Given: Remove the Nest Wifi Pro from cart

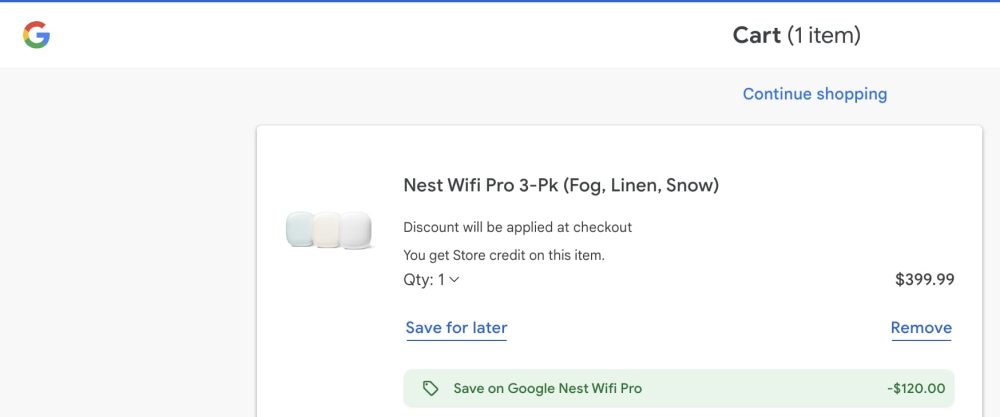Looking at the screenshot, I should tap(921, 328).
